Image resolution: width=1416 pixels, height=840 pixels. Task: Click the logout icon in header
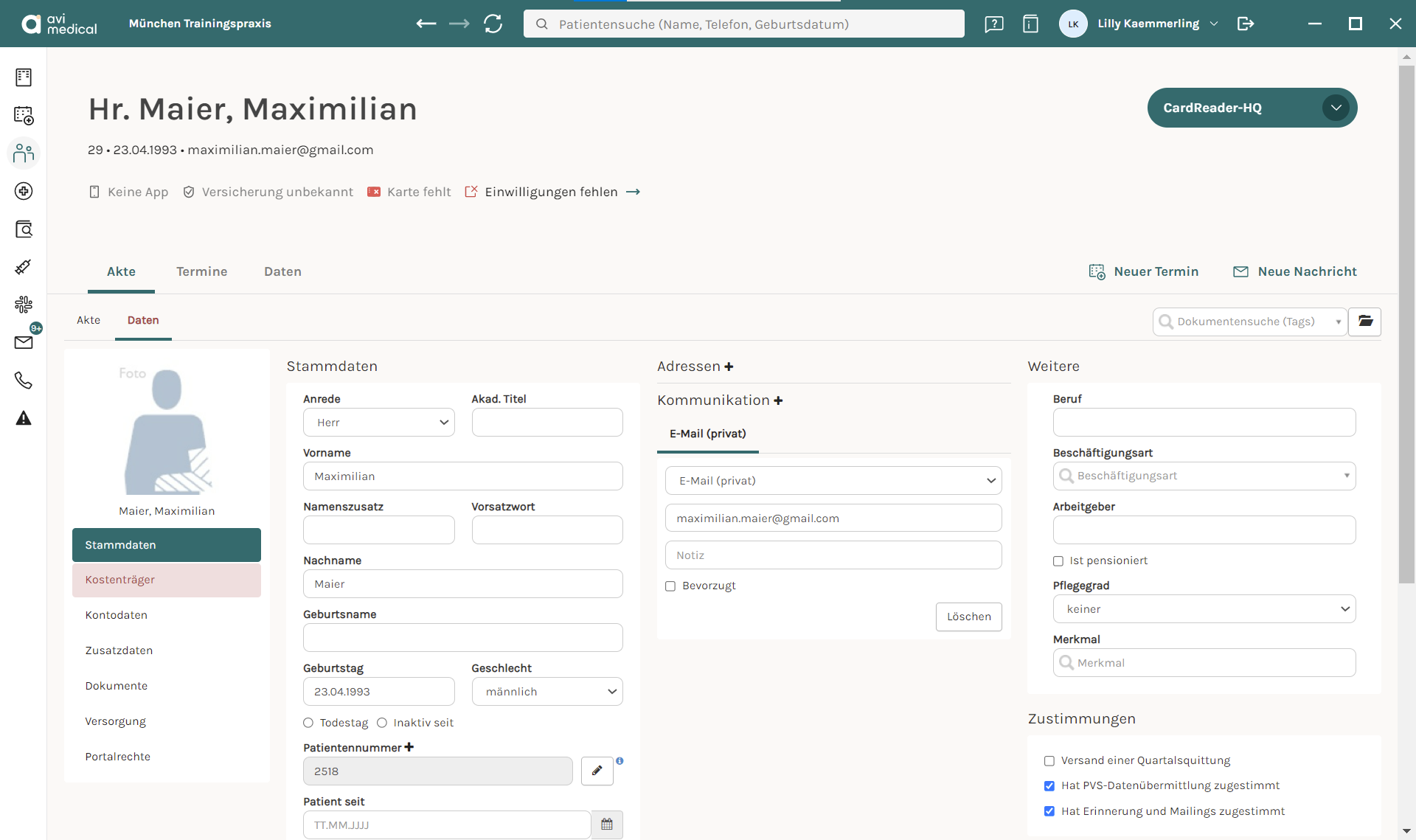tap(1246, 24)
